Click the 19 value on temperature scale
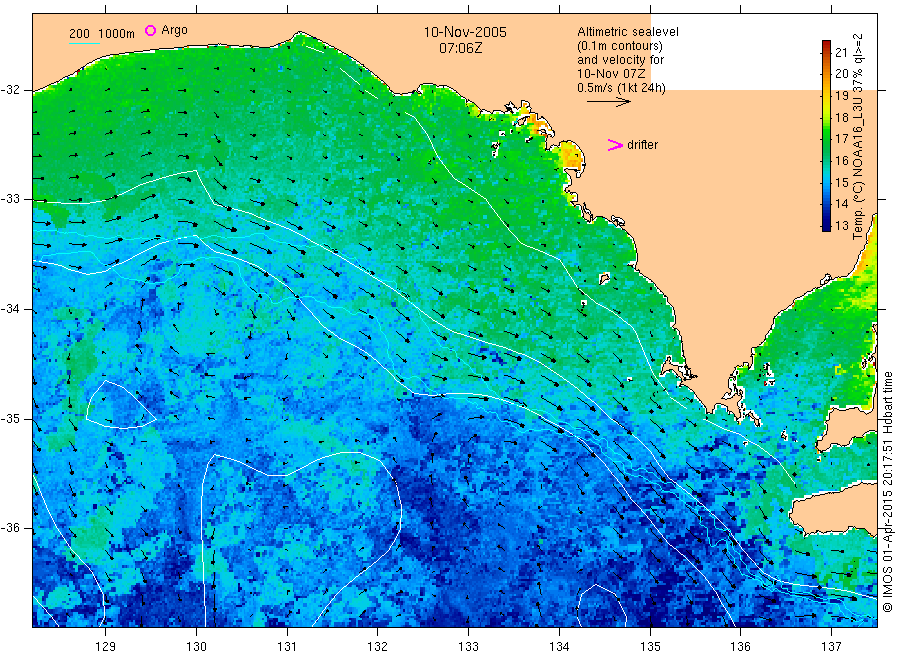Image resolution: width=900 pixels, height=660 pixels. pyautogui.click(x=841, y=96)
